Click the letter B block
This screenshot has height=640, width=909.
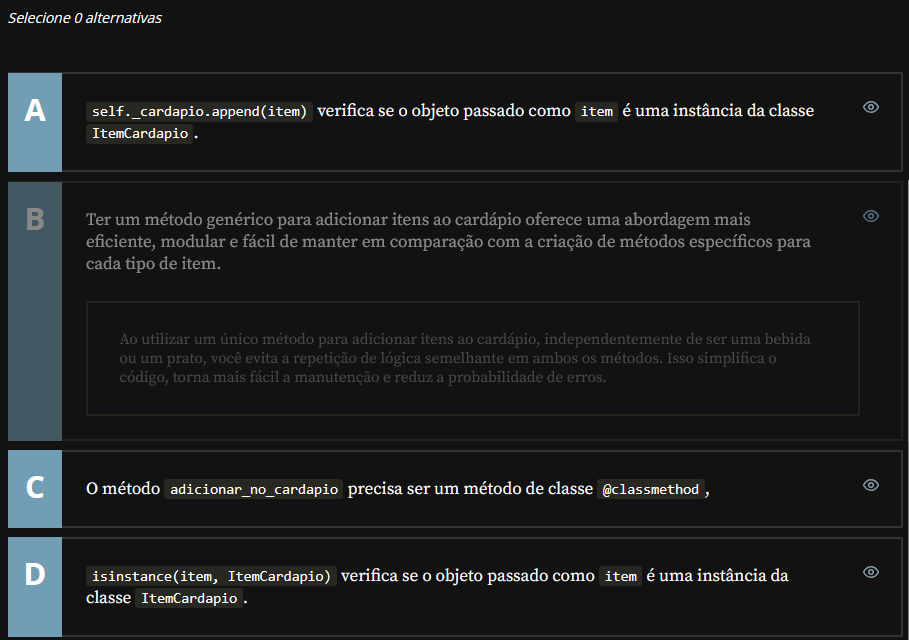click(35, 310)
